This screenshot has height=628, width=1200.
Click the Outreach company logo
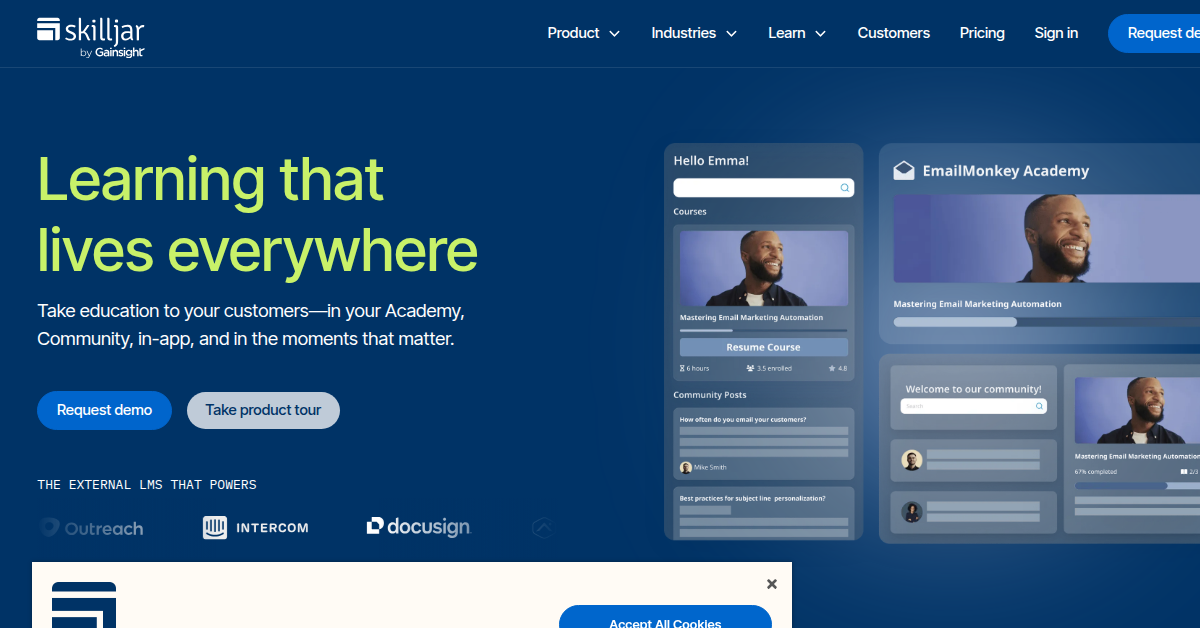click(x=92, y=528)
